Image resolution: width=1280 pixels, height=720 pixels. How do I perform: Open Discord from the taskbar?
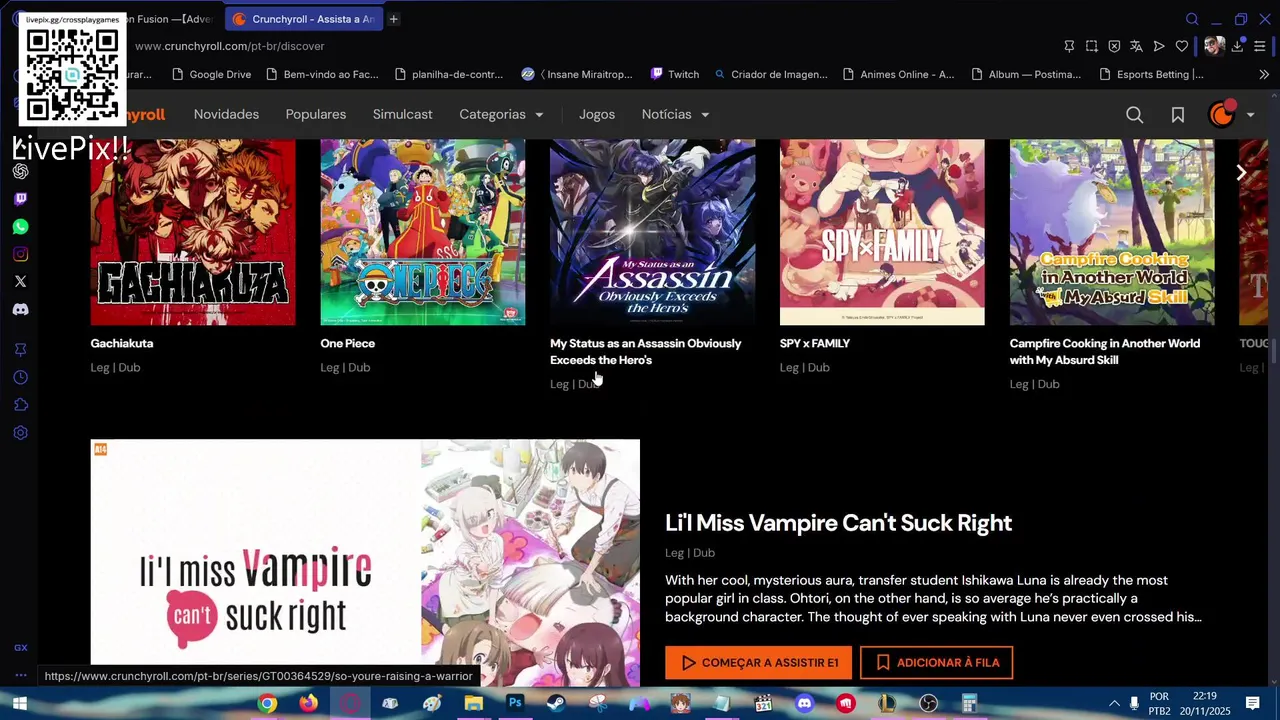tap(804, 704)
